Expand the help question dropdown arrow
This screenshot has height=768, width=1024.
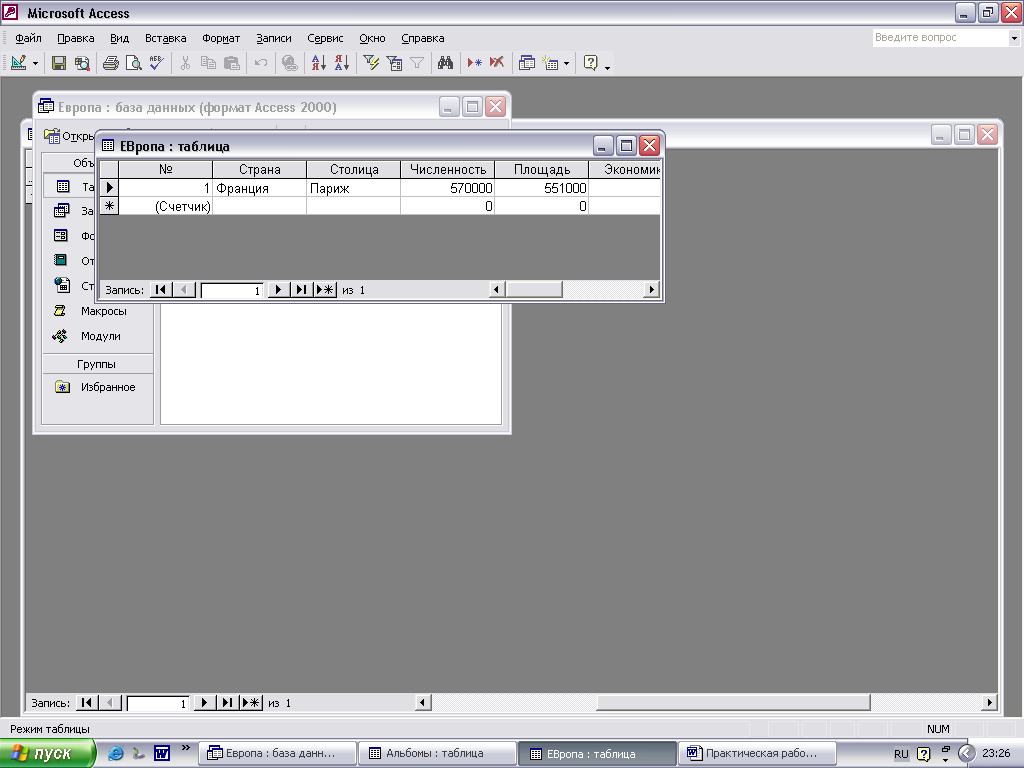[x=1014, y=38]
